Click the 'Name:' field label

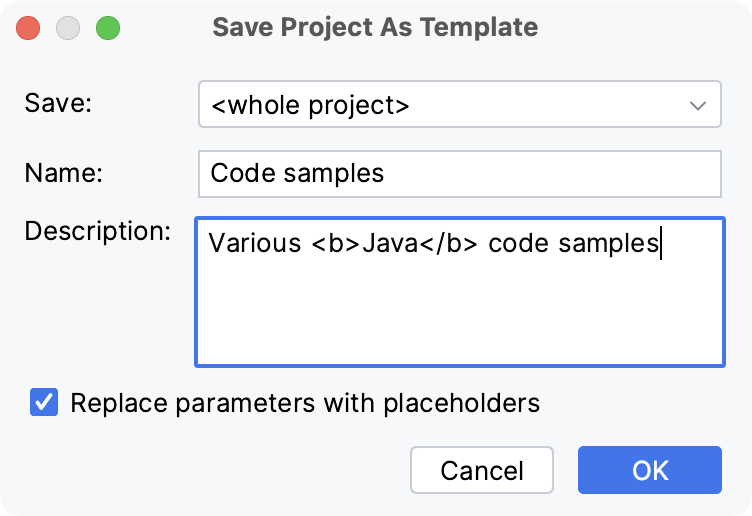[64, 173]
